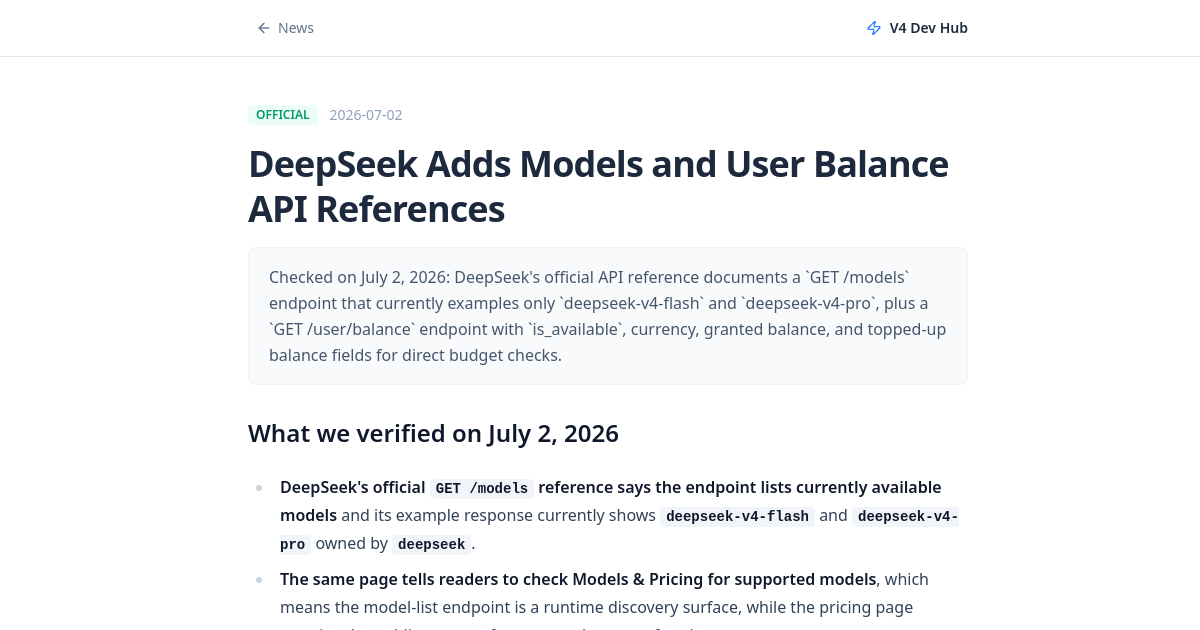Click the bold text "DeepSeek's official"
The image size is (1200, 630).
[x=353, y=487]
